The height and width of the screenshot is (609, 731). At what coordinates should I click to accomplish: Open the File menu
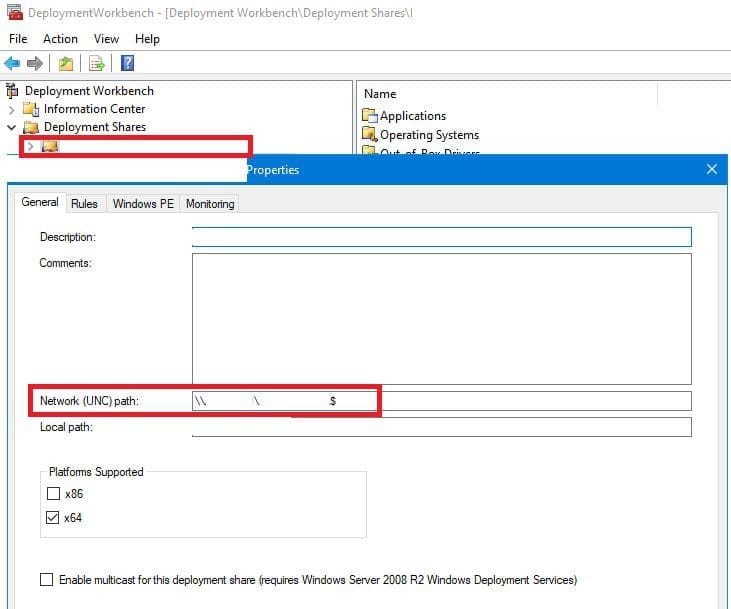tap(18, 39)
